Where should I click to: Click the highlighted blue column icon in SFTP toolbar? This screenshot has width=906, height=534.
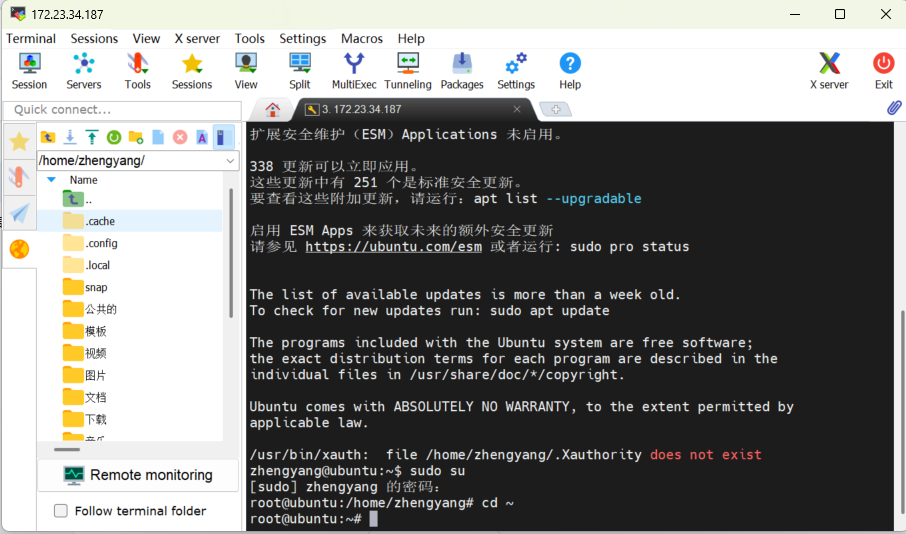pyautogui.click(x=223, y=137)
